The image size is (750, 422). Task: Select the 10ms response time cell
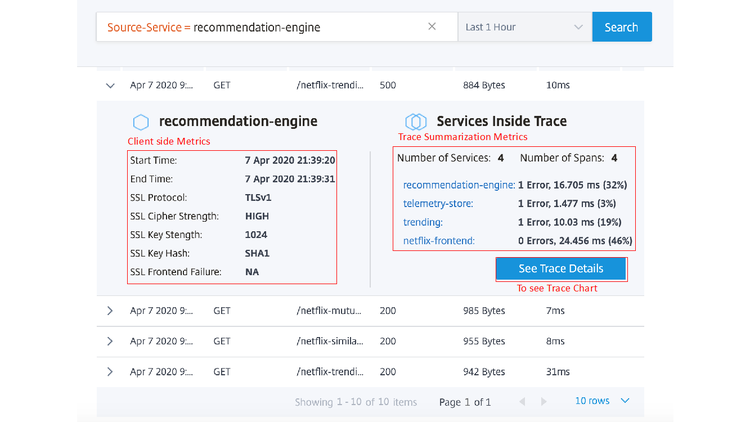tap(558, 85)
